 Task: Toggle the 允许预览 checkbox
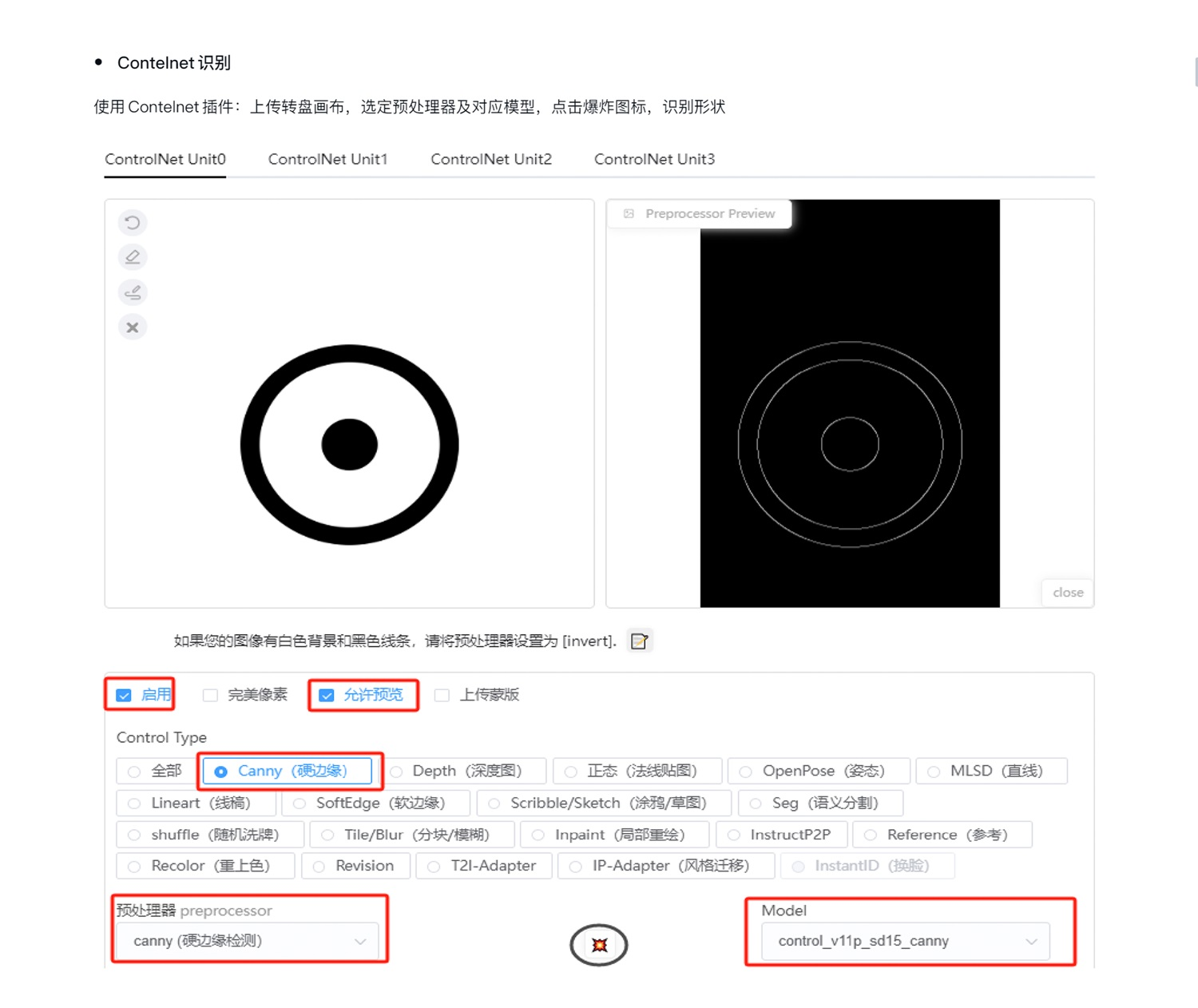pyautogui.click(x=327, y=695)
